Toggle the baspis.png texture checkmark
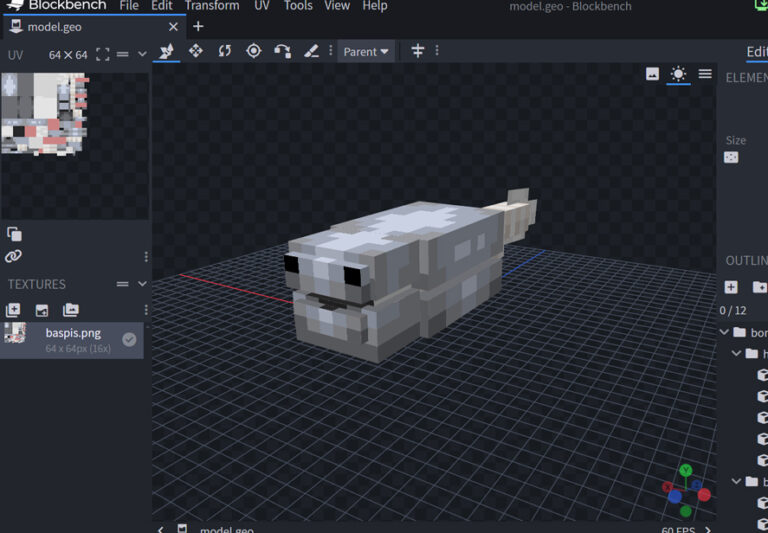The width and height of the screenshot is (768, 533). (129, 340)
